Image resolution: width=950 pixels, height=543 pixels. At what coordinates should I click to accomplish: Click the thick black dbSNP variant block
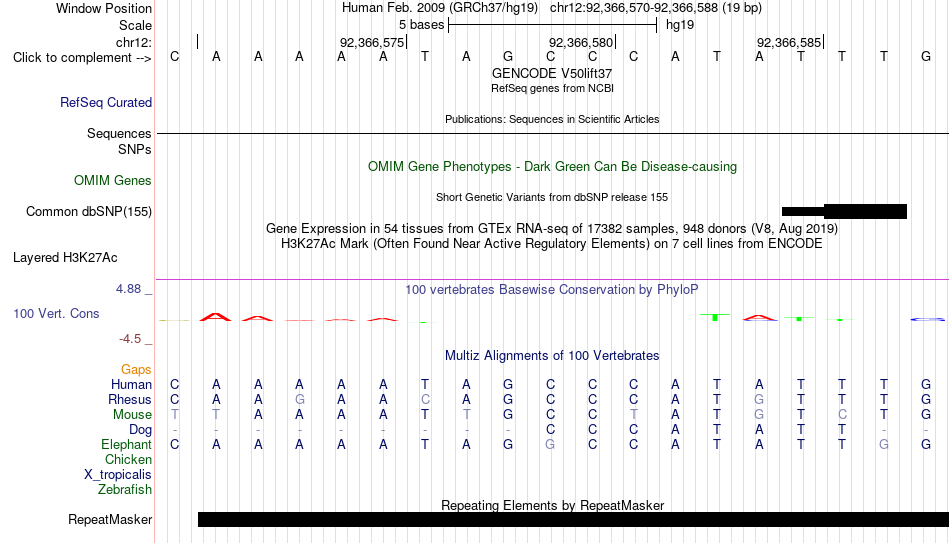click(865, 212)
